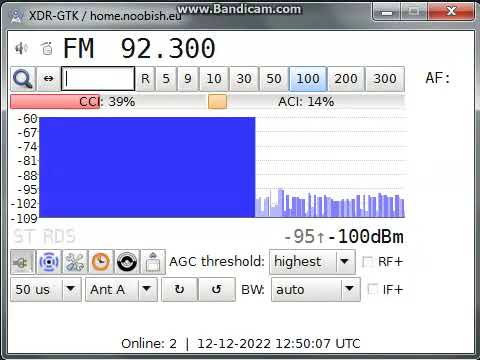
Task: Select the 100 kHz tuning step
Action: pos(308,79)
